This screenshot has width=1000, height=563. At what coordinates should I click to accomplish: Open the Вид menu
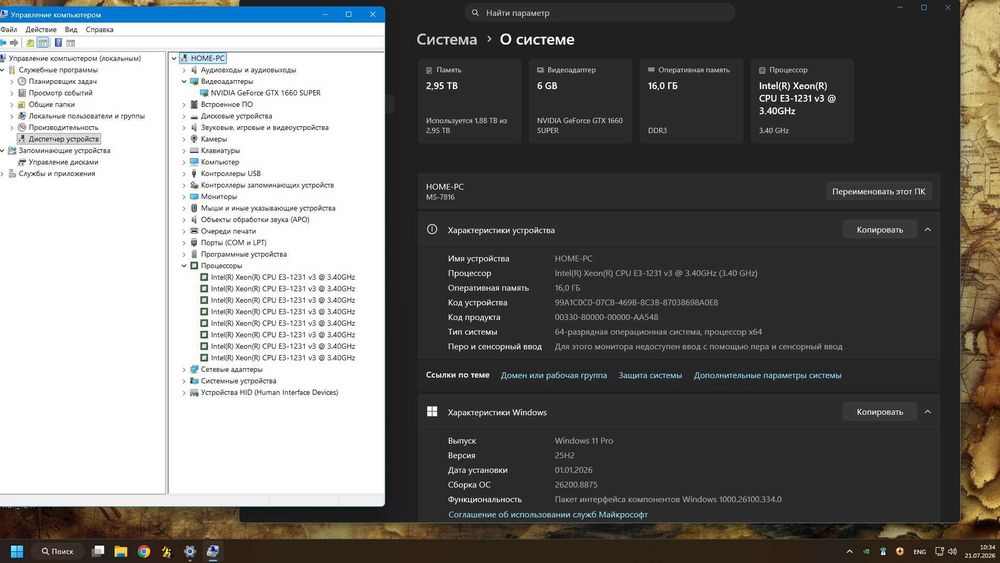tap(71, 29)
